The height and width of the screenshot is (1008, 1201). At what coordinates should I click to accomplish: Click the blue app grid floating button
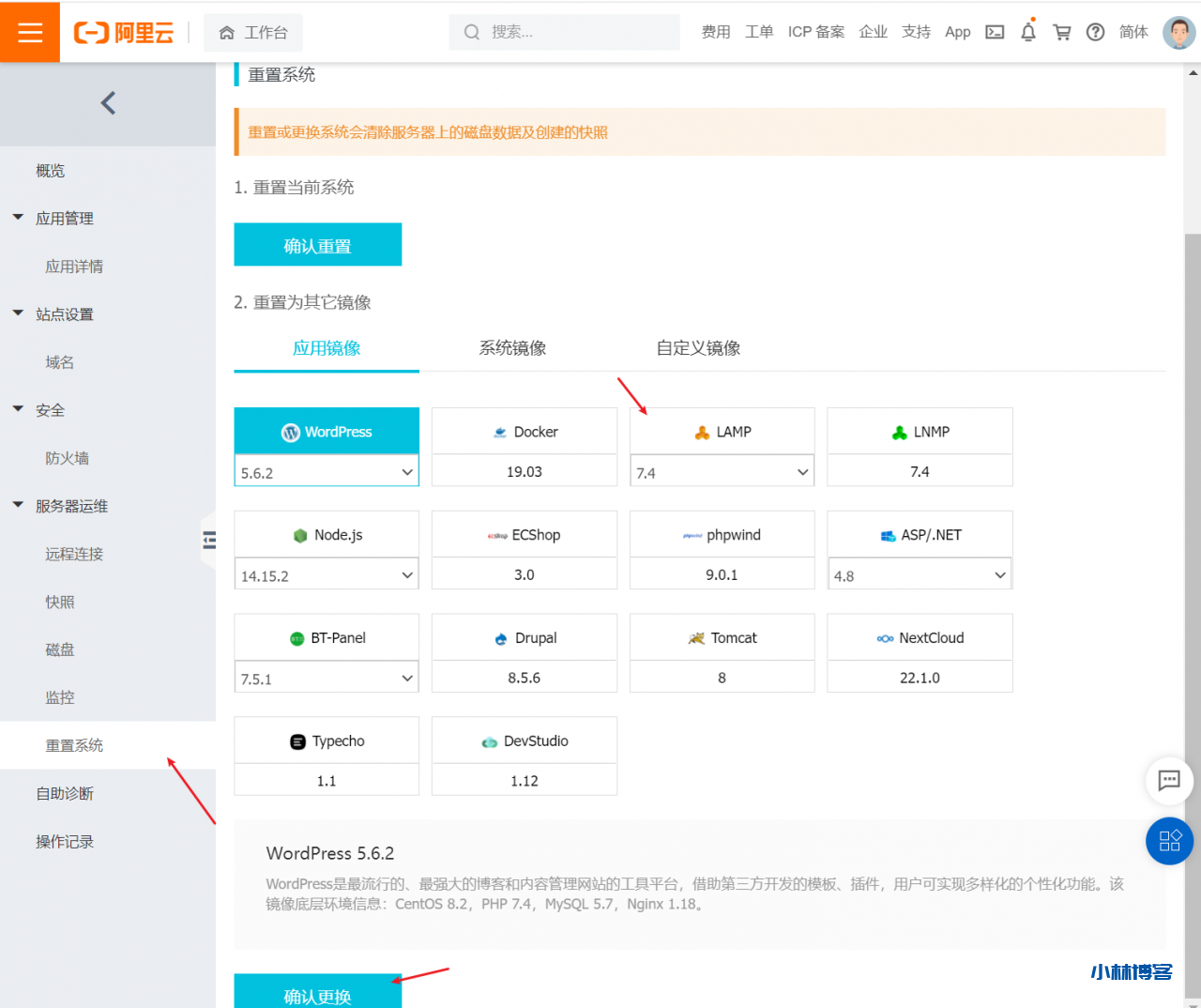1169,841
